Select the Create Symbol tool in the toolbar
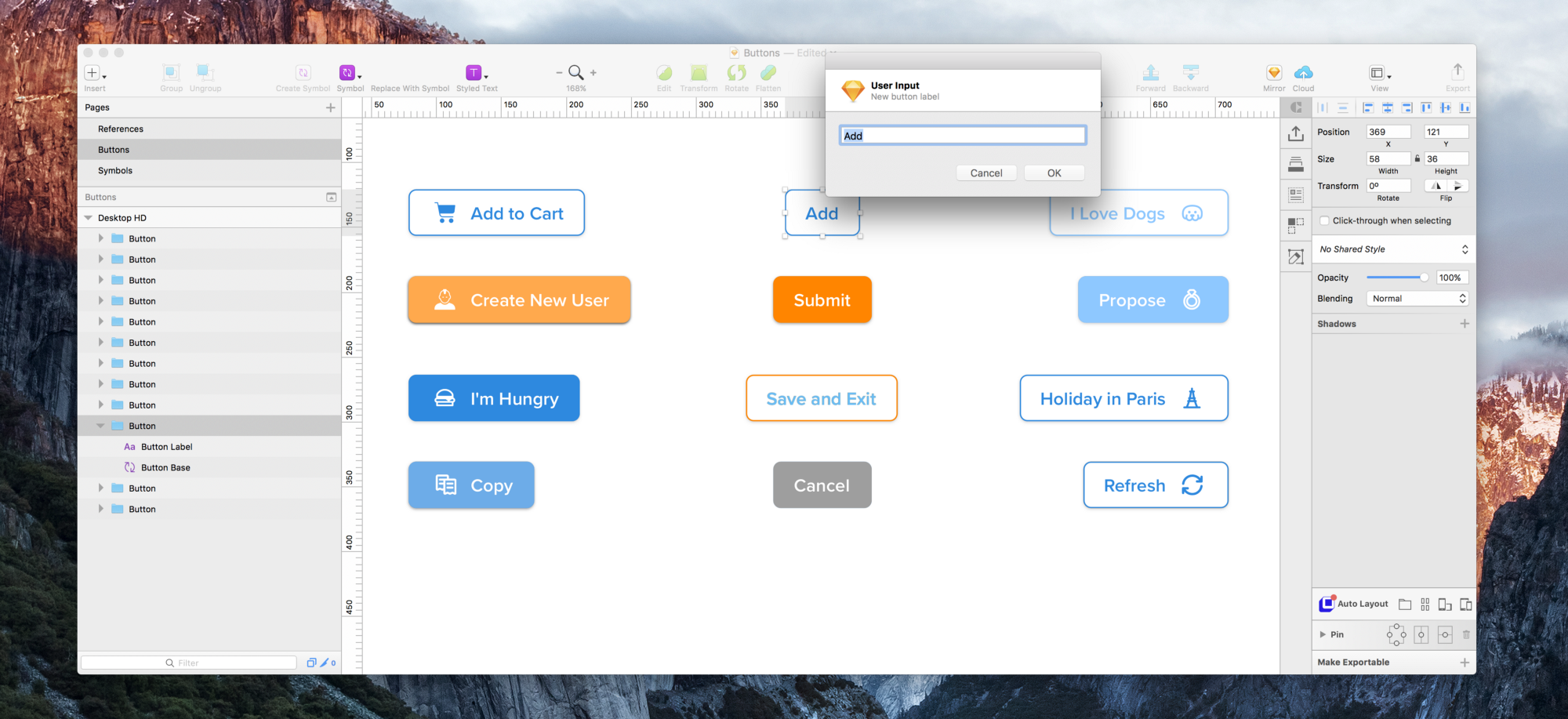 pos(302,72)
